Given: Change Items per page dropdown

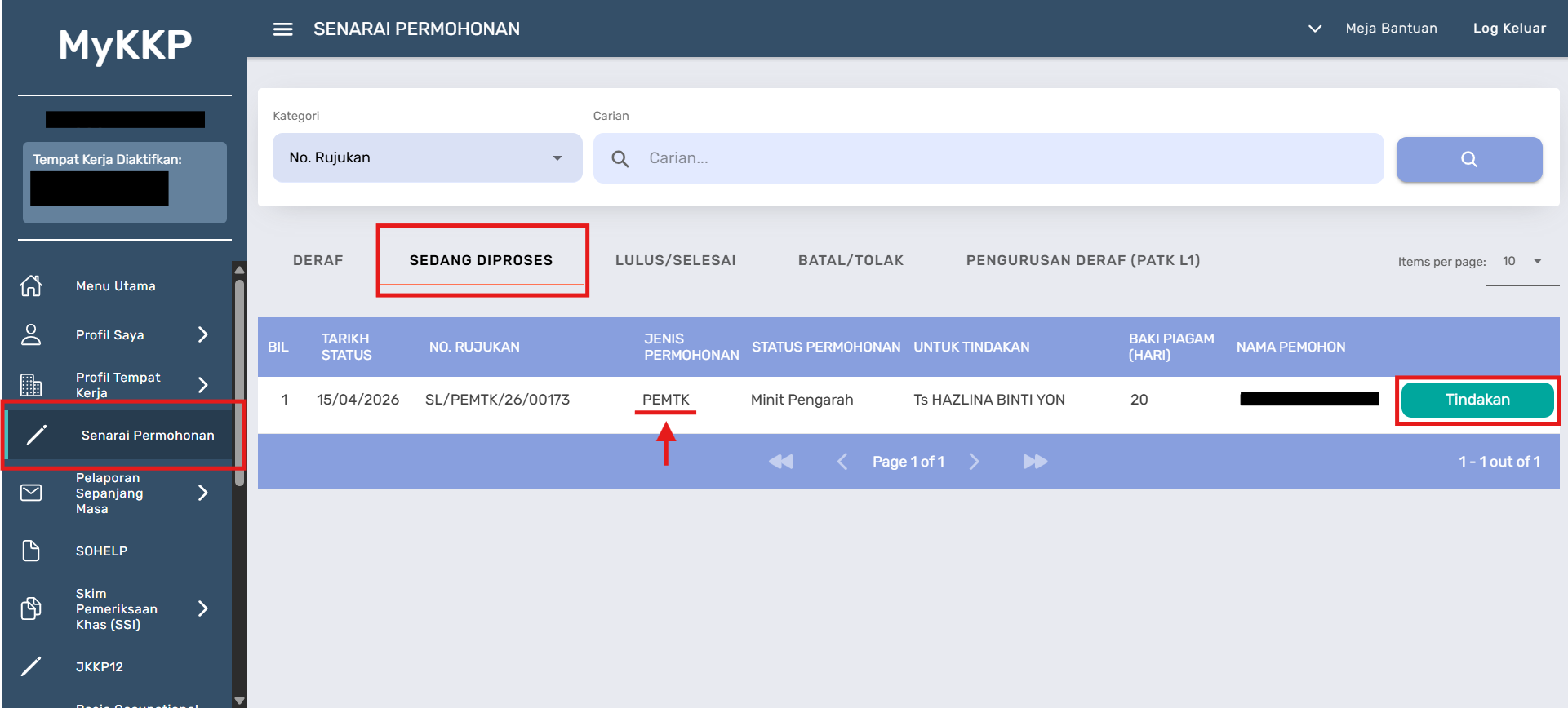Looking at the screenshot, I should tap(1521, 262).
